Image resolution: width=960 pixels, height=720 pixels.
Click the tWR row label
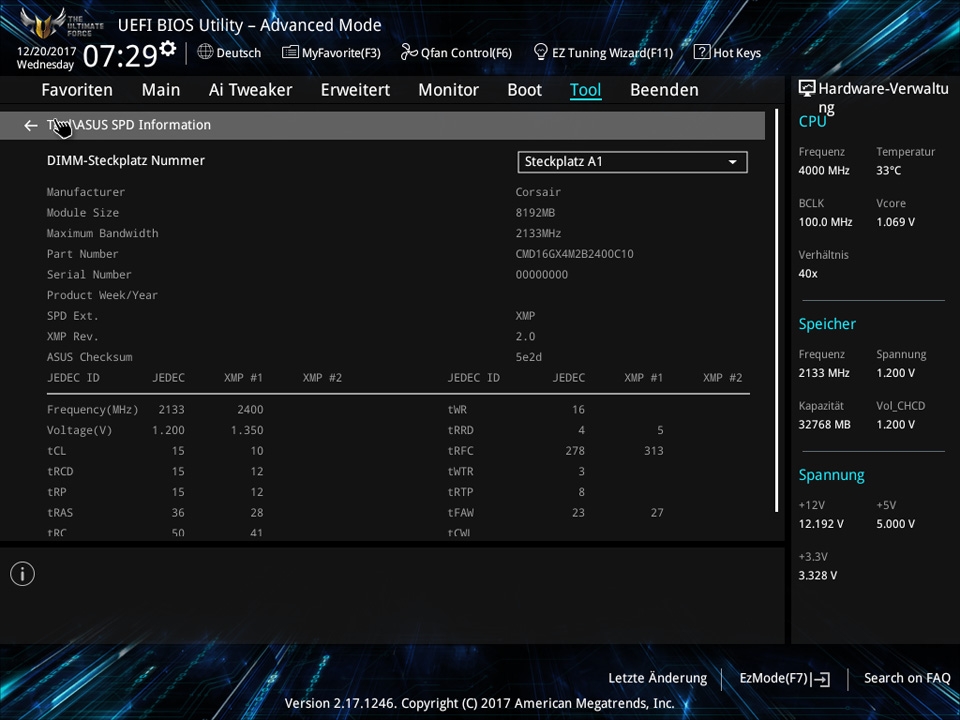point(457,410)
